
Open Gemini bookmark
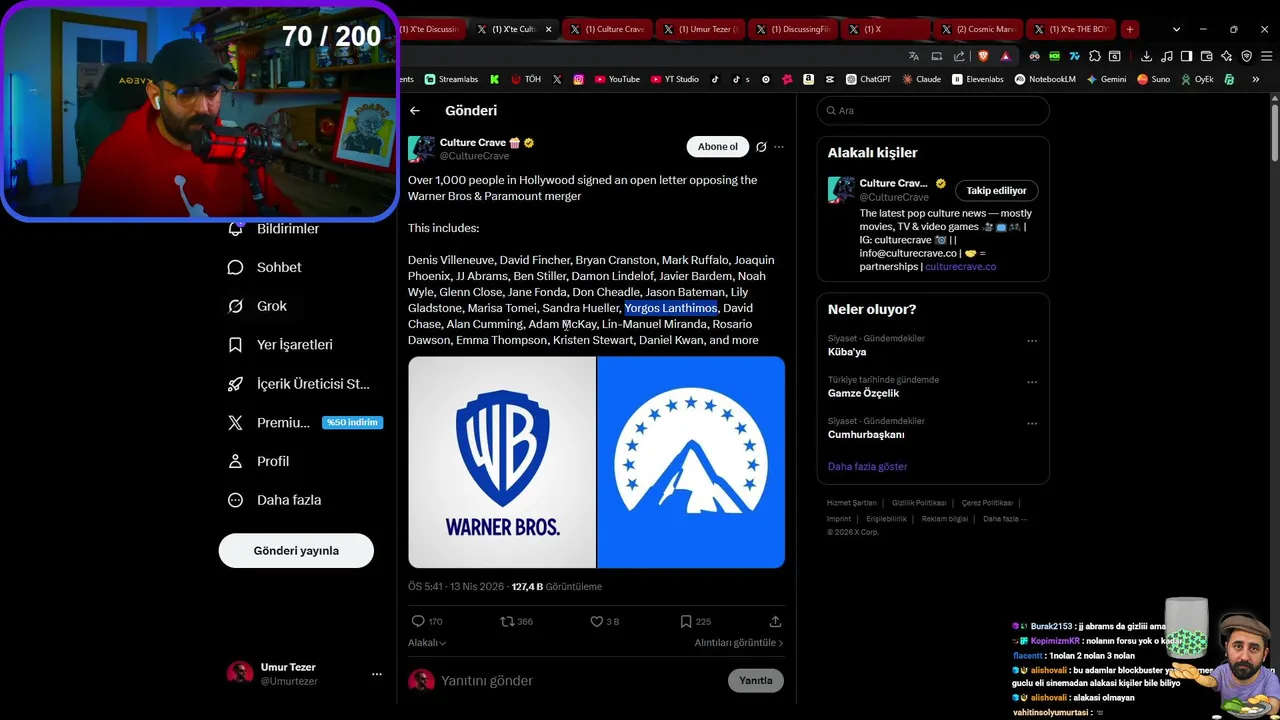pyautogui.click(x=1106, y=79)
